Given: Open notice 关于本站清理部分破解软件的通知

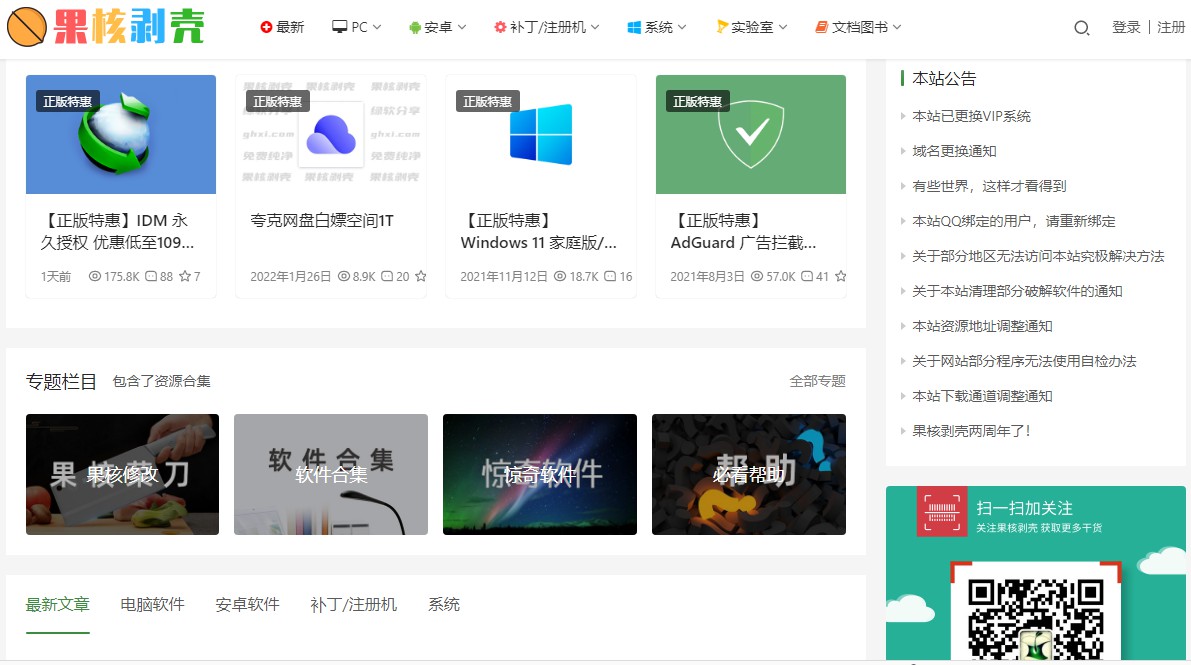Looking at the screenshot, I should coord(1017,291).
